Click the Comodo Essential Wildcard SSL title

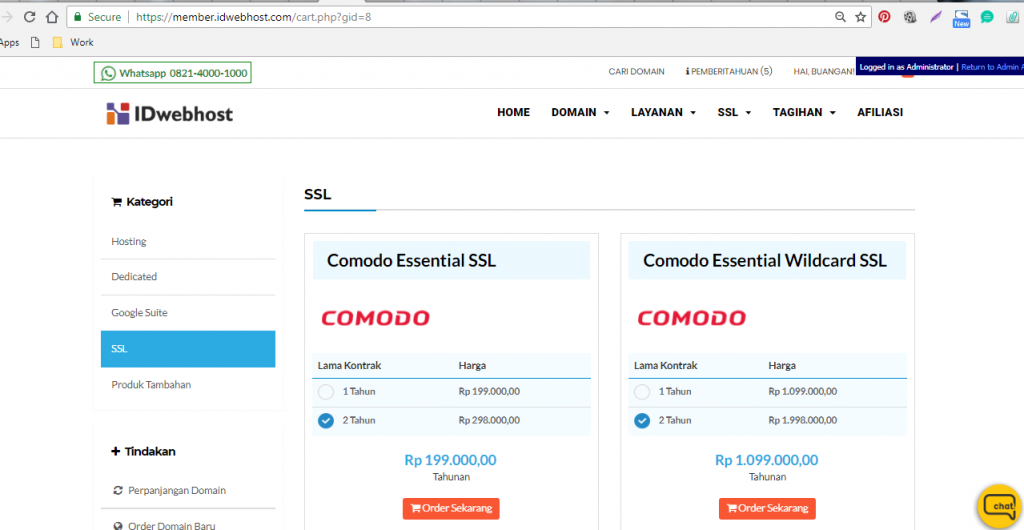tap(765, 261)
